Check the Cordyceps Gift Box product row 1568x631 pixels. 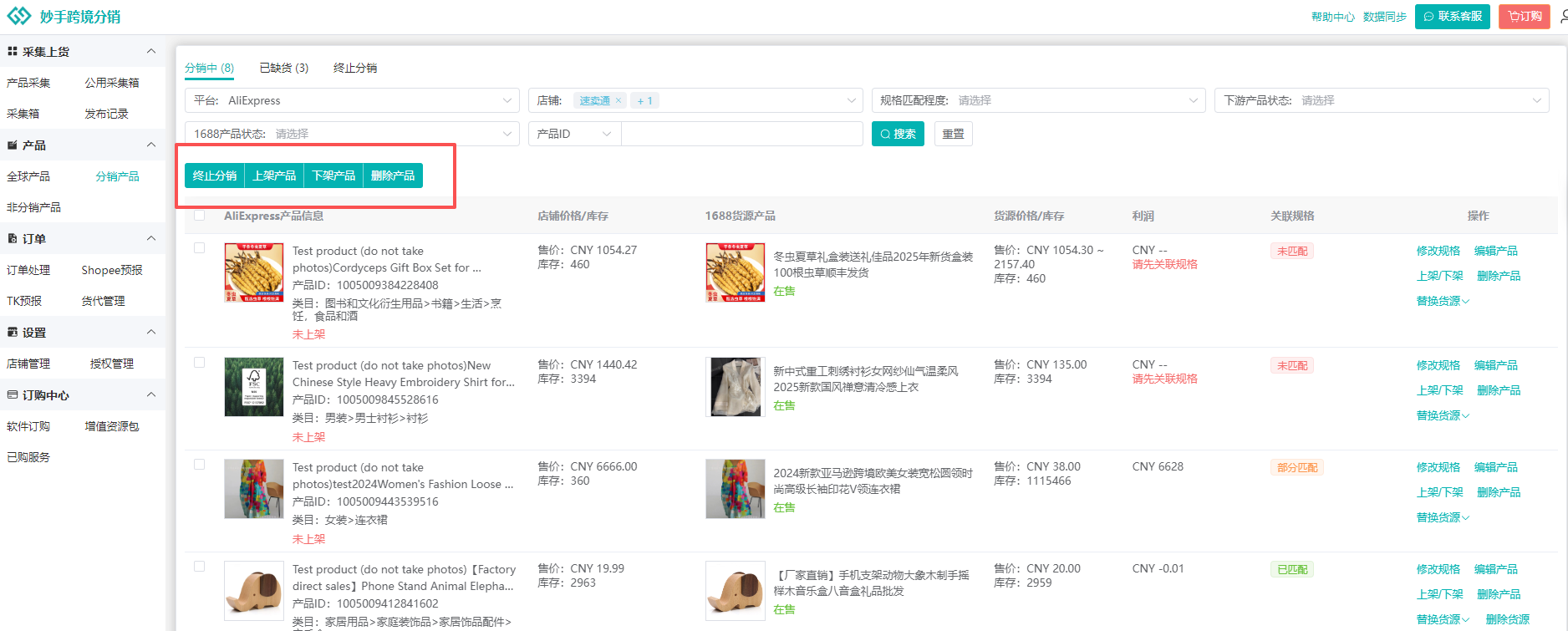(199, 248)
